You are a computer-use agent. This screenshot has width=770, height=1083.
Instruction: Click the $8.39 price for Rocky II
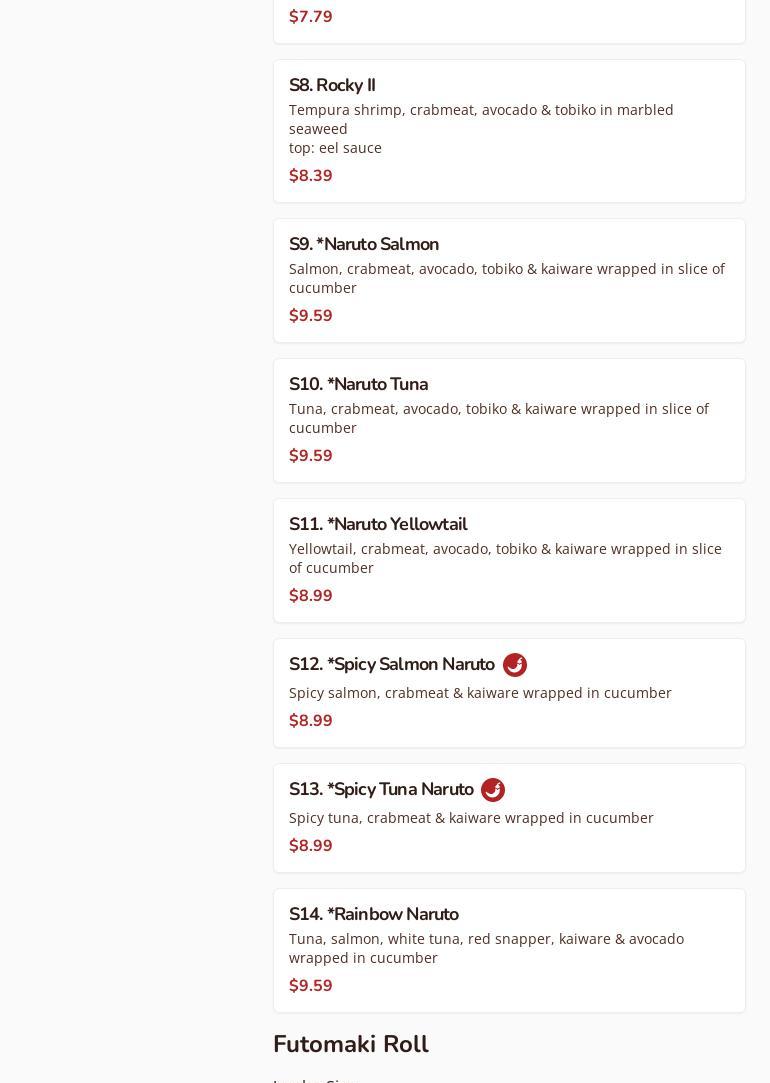[x=311, y=176]
